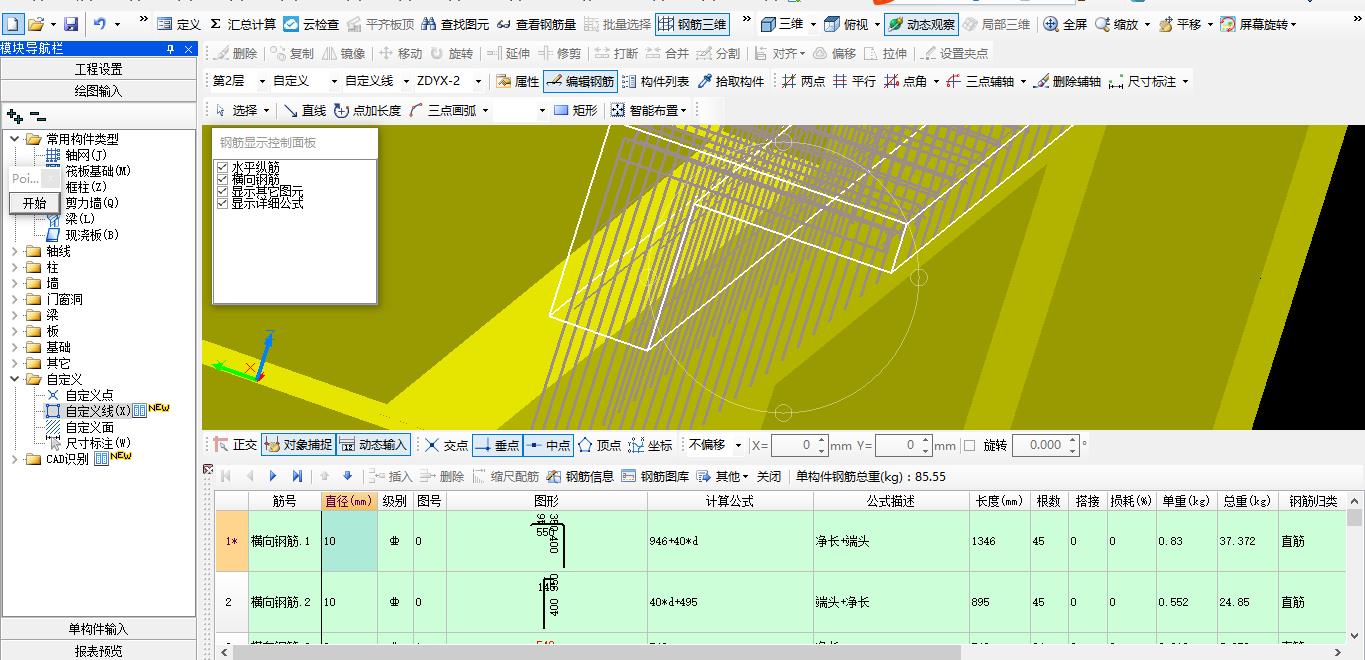Open the 定义 (Define) tool
Screen dimensions: 1365x660
(179, 24)
